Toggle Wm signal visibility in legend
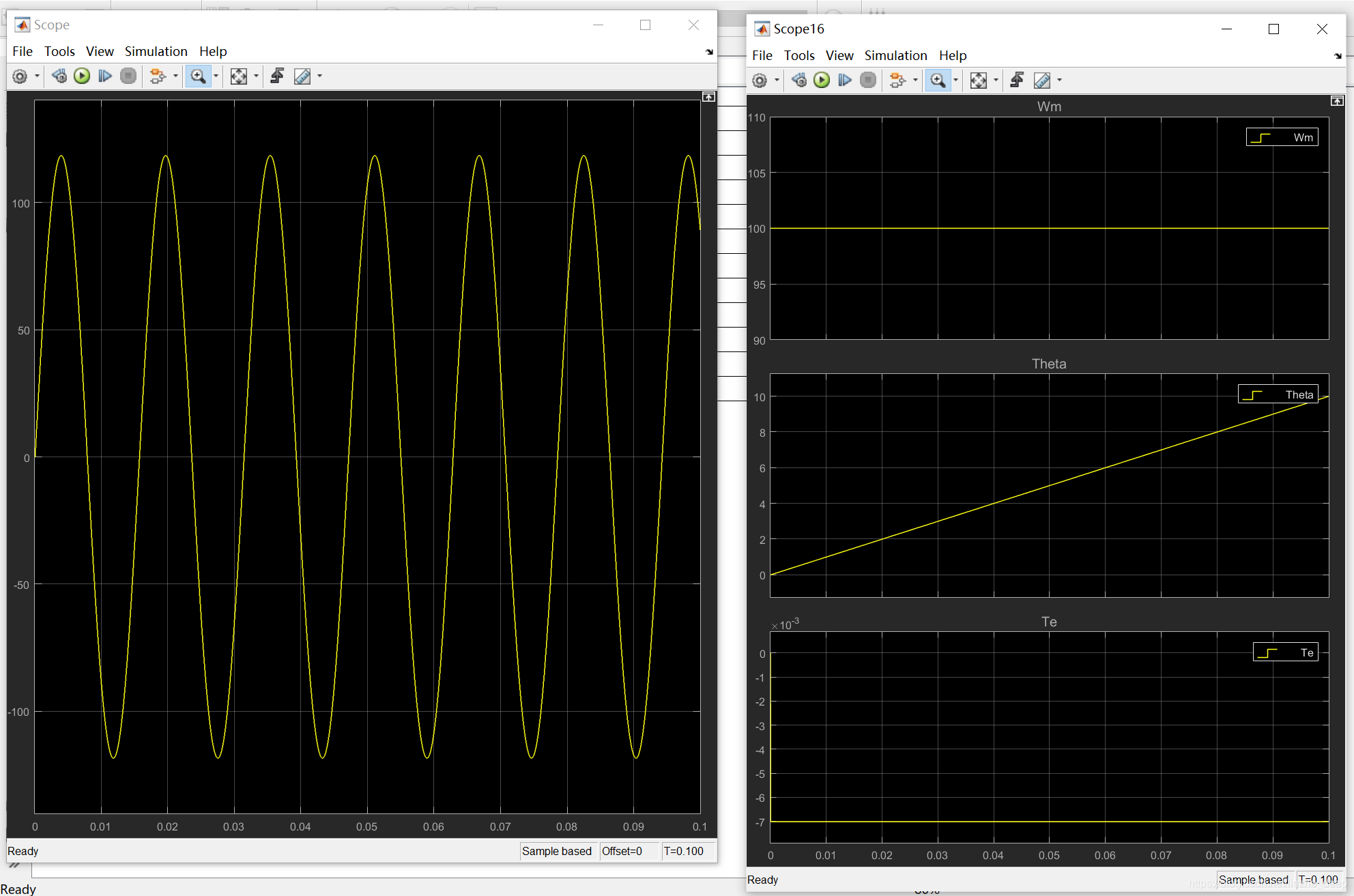This screenshot has height=896, width=1354. [x=1282, y=137]
